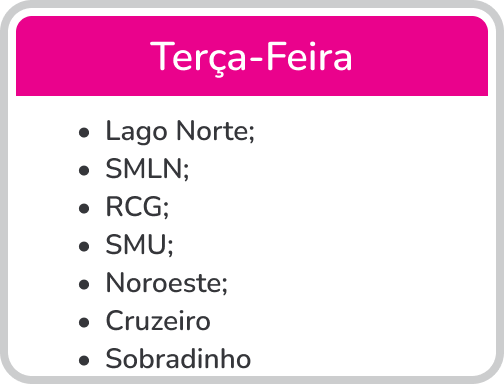Select the Sobradinho list entry
This screenshot has height=384, width=504.
click(178, 359)
